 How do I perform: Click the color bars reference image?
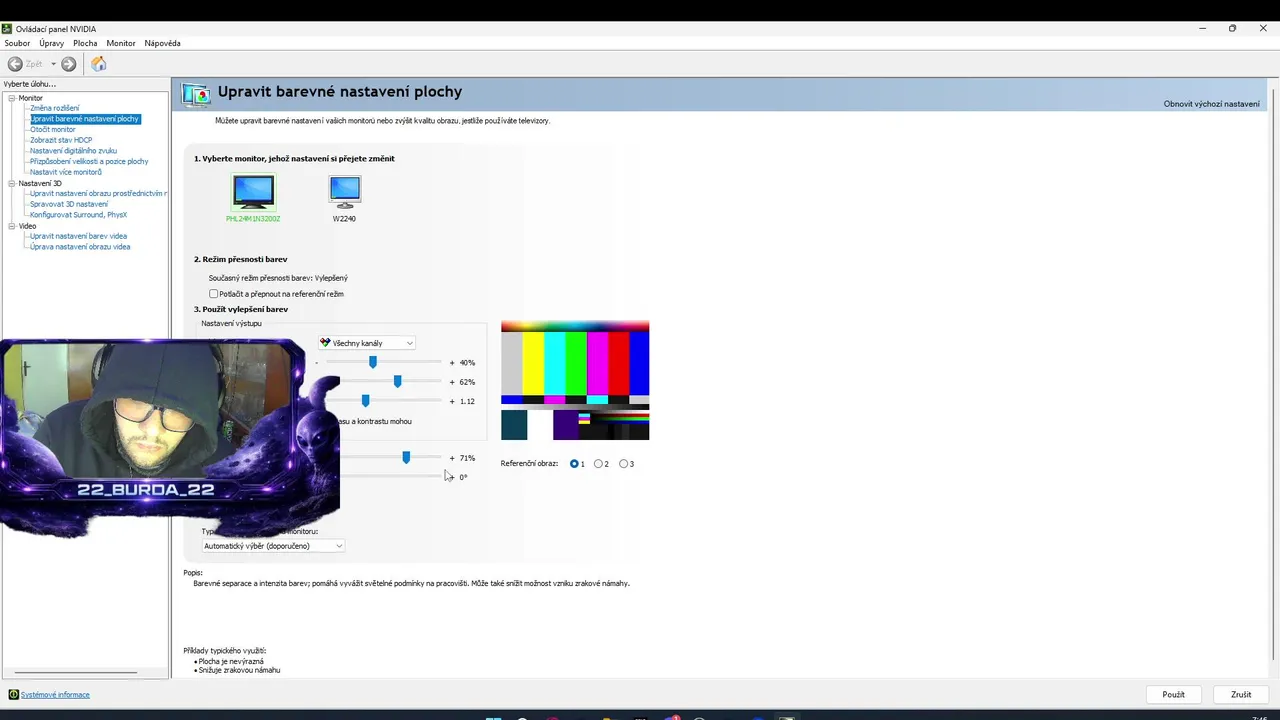(x=575, y=380)
